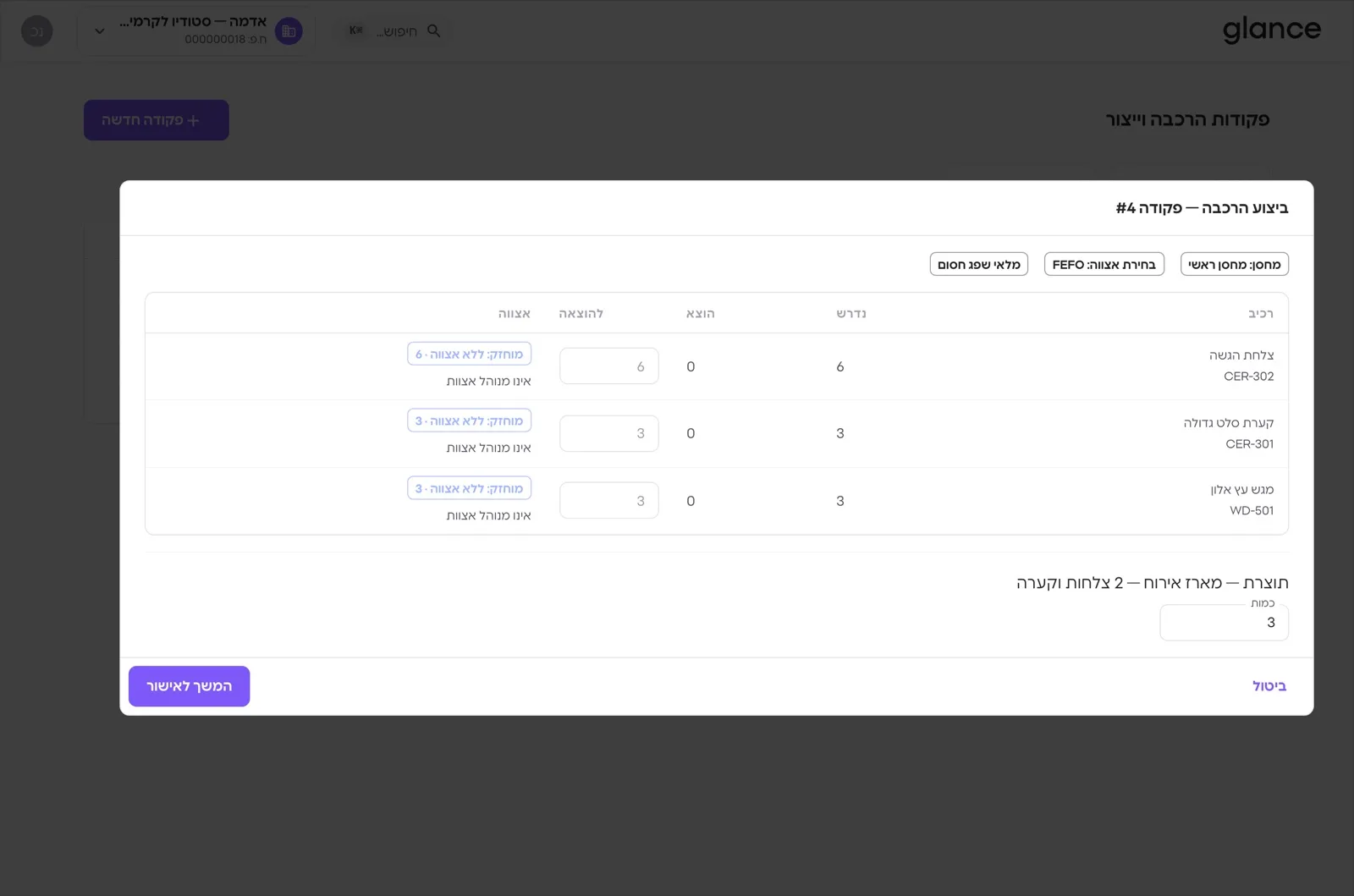
Task: Click the 'רכיב' column header
Action: coord(1261,313)
